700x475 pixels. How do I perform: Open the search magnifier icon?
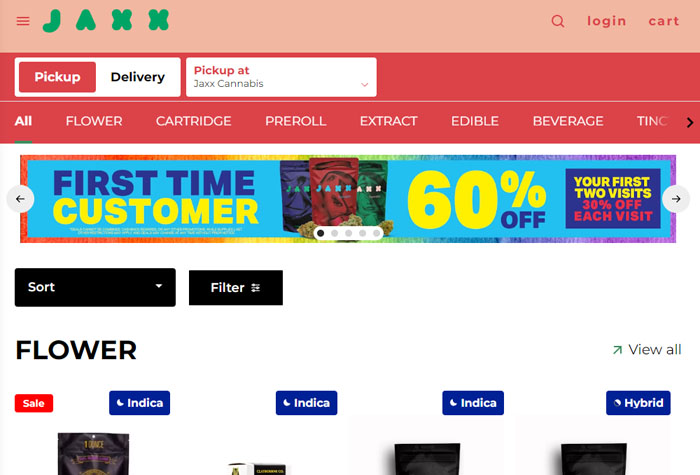click(x=558, y=21)
